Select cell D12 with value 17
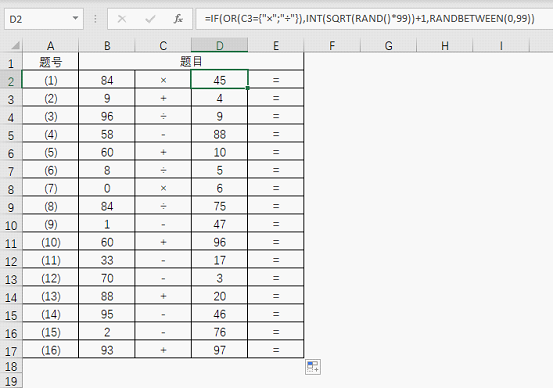The image size is (553, 388). (x=219, y=260)
